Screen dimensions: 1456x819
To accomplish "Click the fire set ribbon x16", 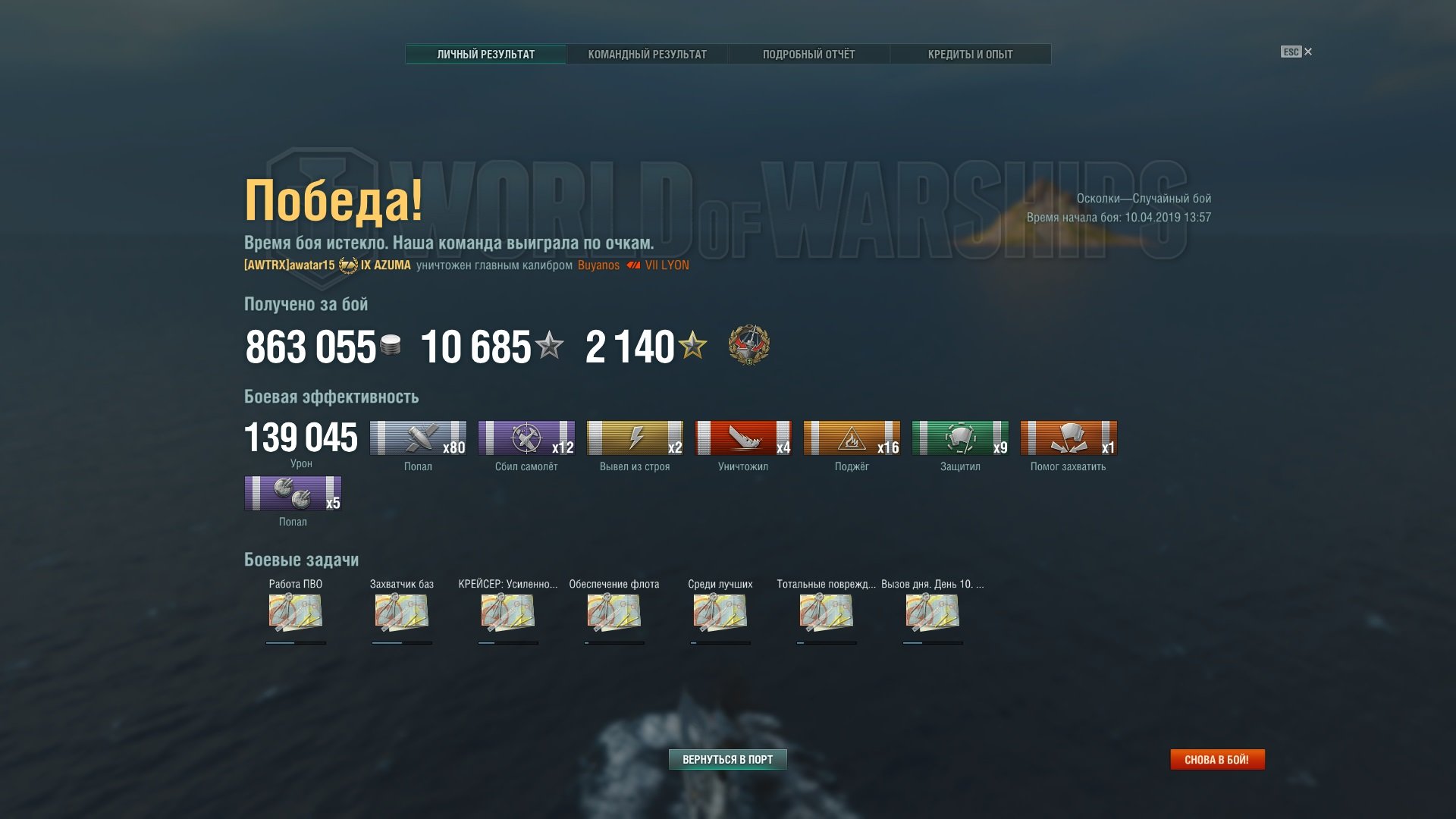I will (852, 438).
